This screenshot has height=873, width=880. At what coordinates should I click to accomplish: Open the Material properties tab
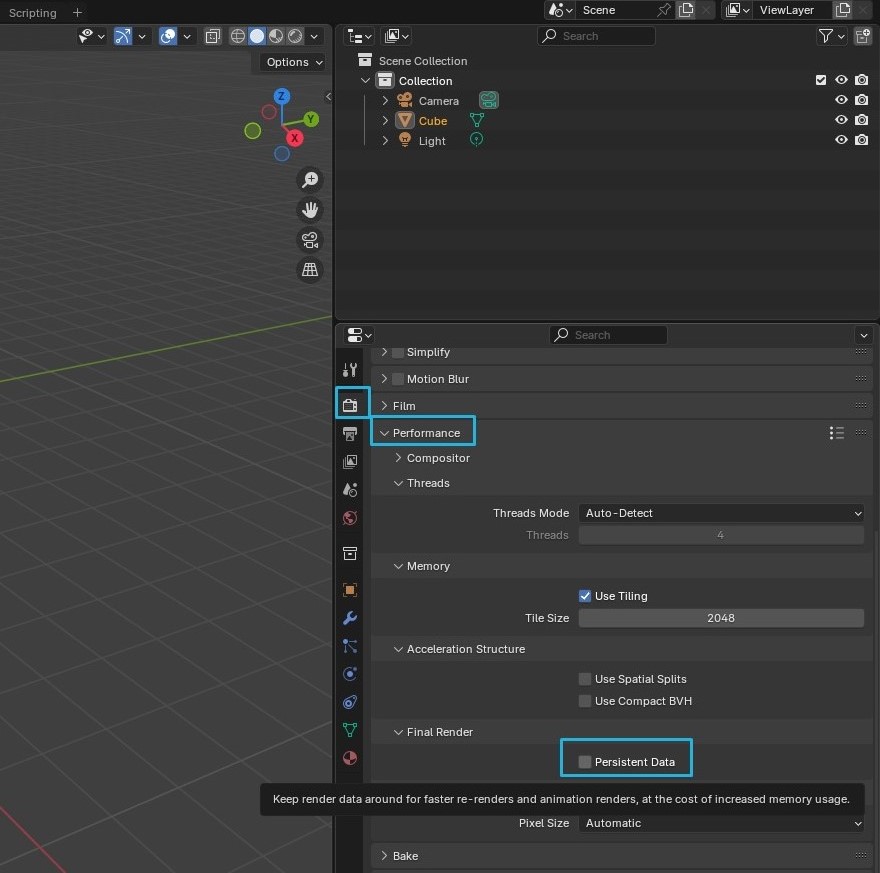(350, 757)
